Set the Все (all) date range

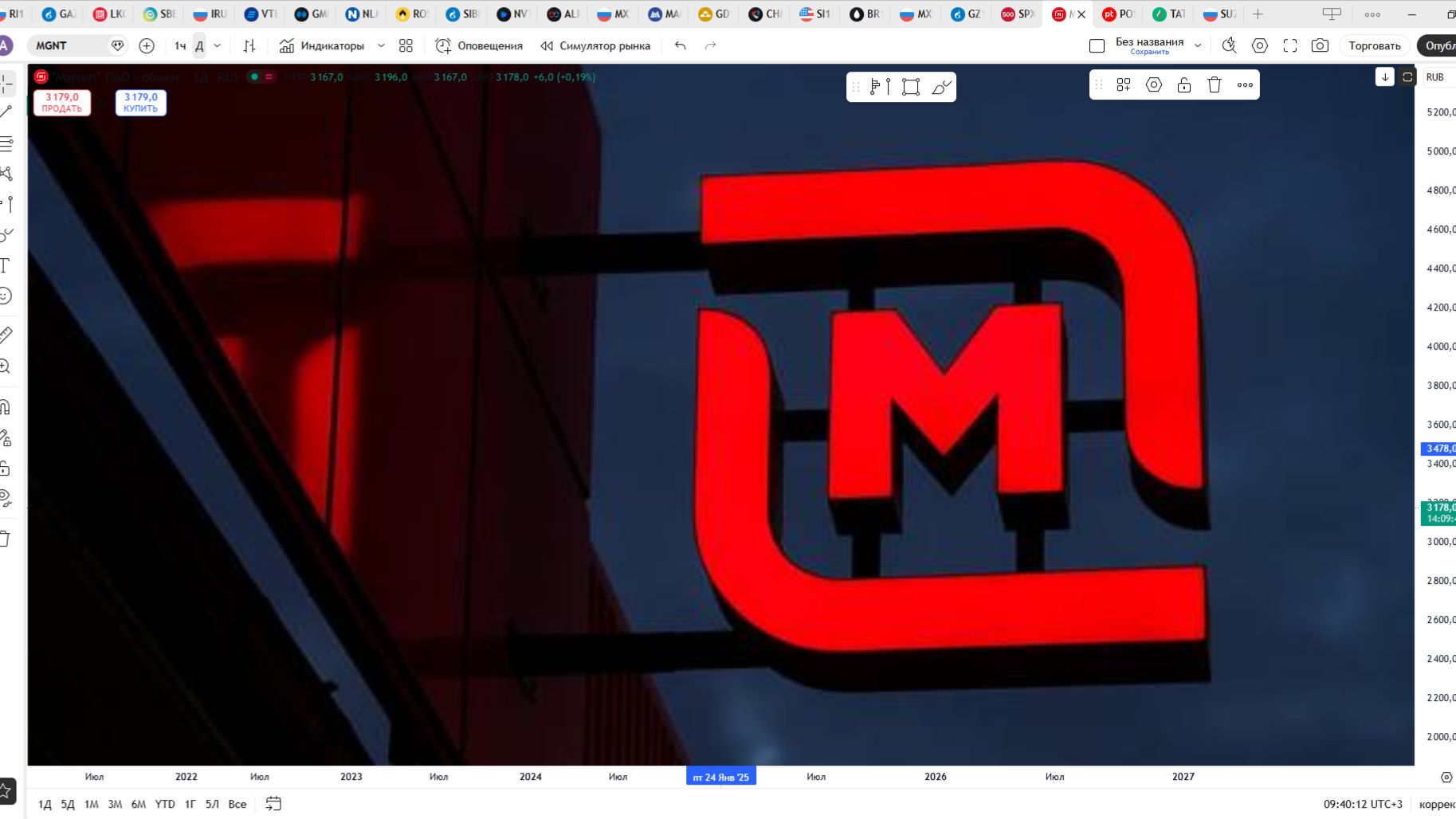(x=237, y=804)
